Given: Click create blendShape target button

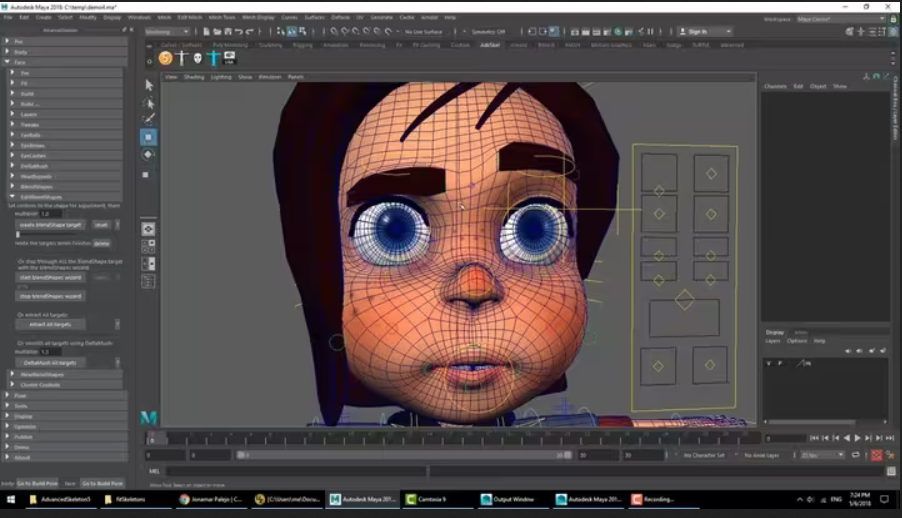Looking at the screenshot, I should click(x=51, y=225).
